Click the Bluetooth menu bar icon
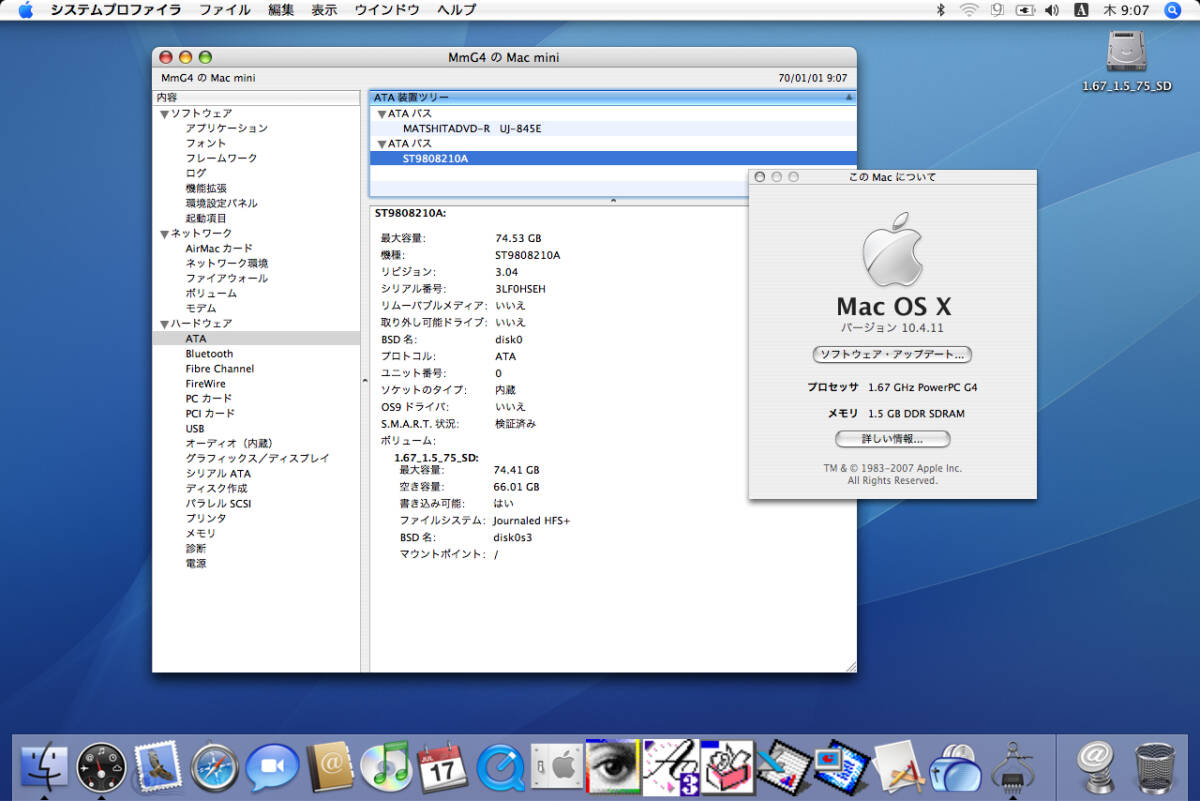This screenshot has height=801, width=1200. coord(940,10)
